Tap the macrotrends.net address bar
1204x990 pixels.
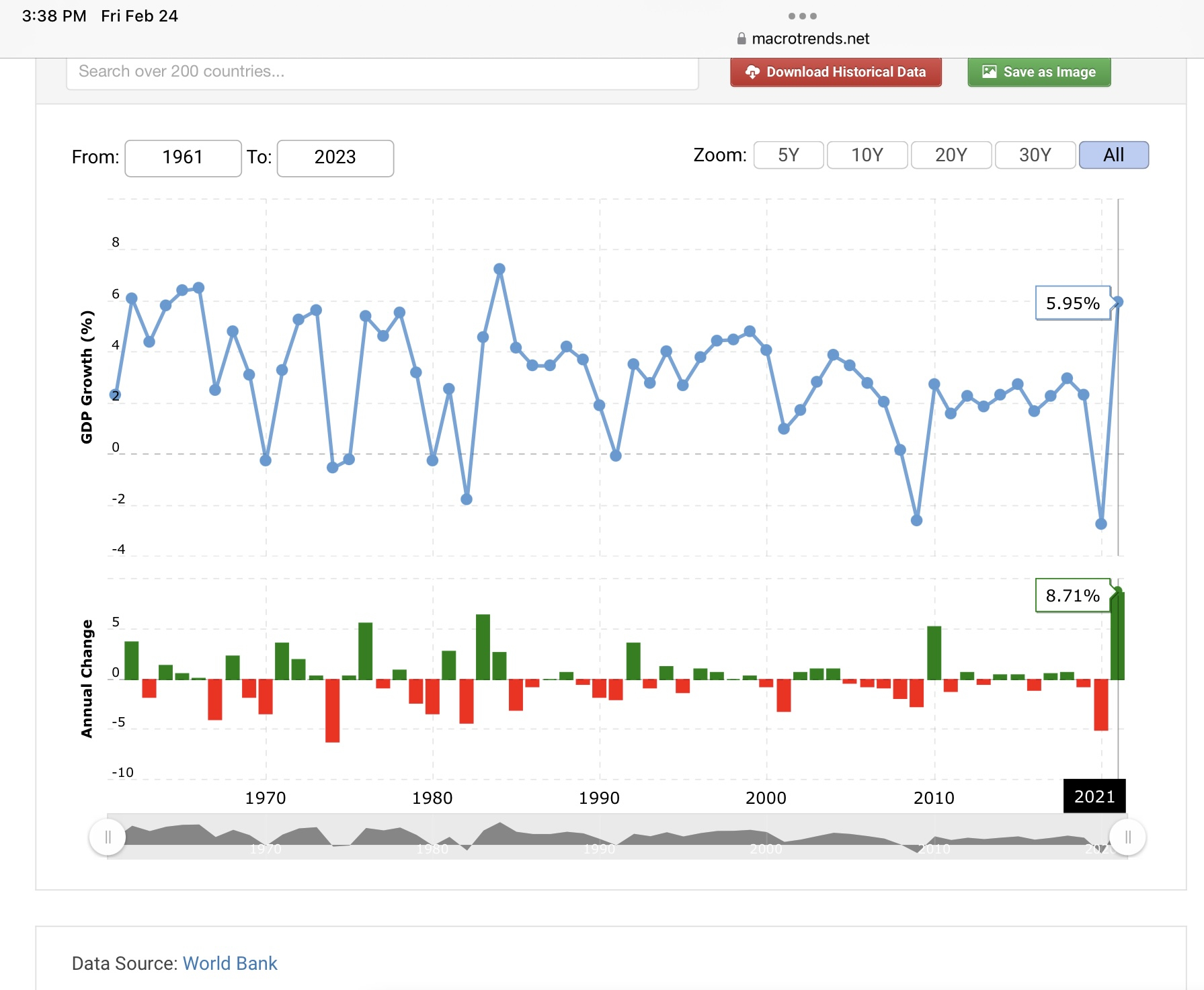click(x=809, y=39)
